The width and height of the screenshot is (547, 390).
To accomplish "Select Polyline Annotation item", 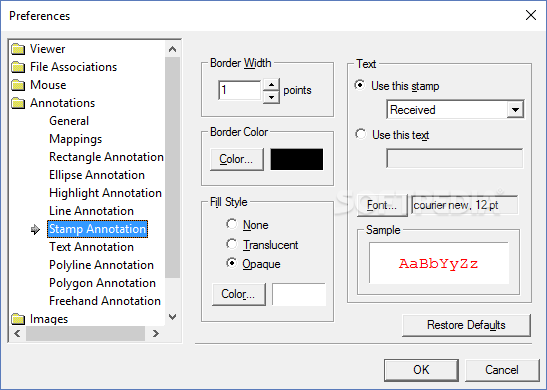I will (101, 265).
